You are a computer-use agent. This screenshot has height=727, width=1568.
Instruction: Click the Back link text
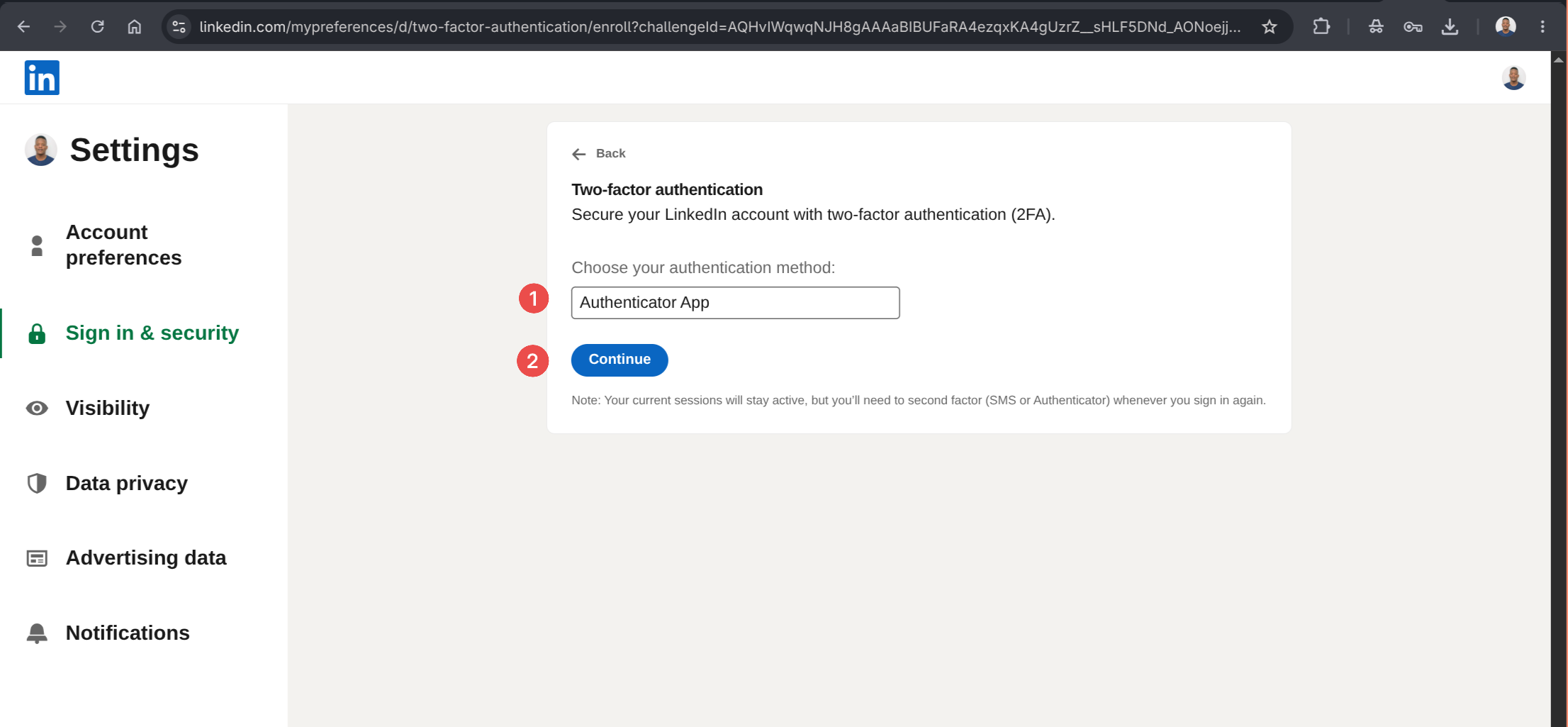click(610, 153)
